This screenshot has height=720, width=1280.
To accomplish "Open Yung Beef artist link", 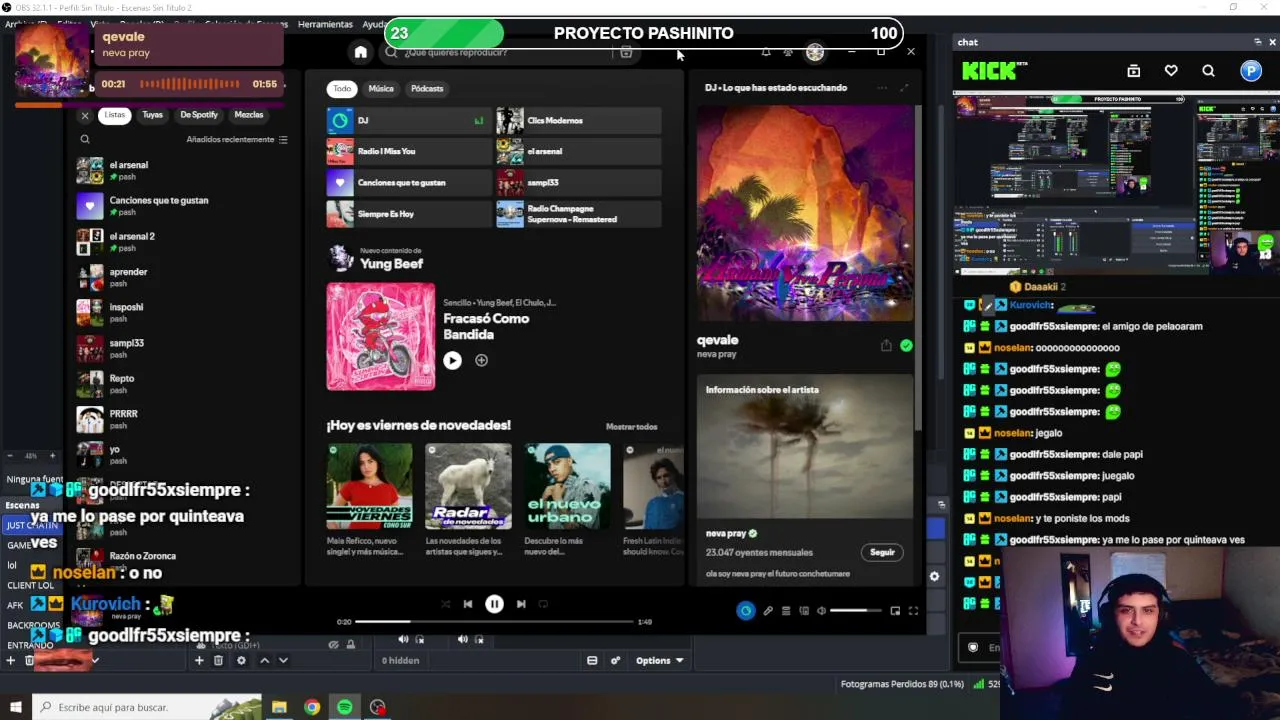I will click(392, 264).
